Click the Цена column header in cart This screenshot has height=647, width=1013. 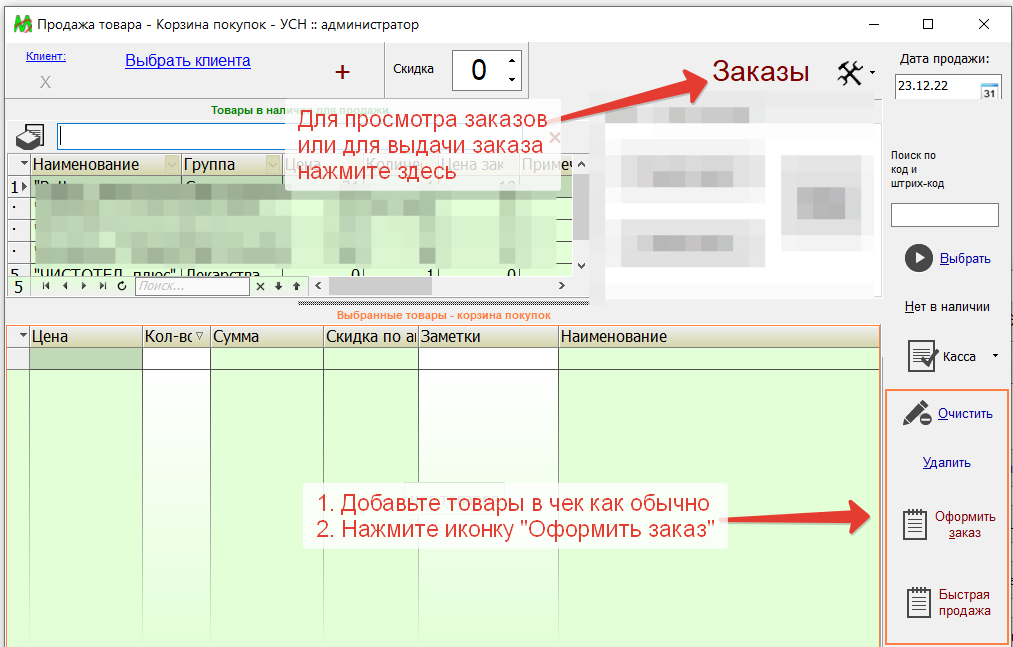tap(86, 337)
